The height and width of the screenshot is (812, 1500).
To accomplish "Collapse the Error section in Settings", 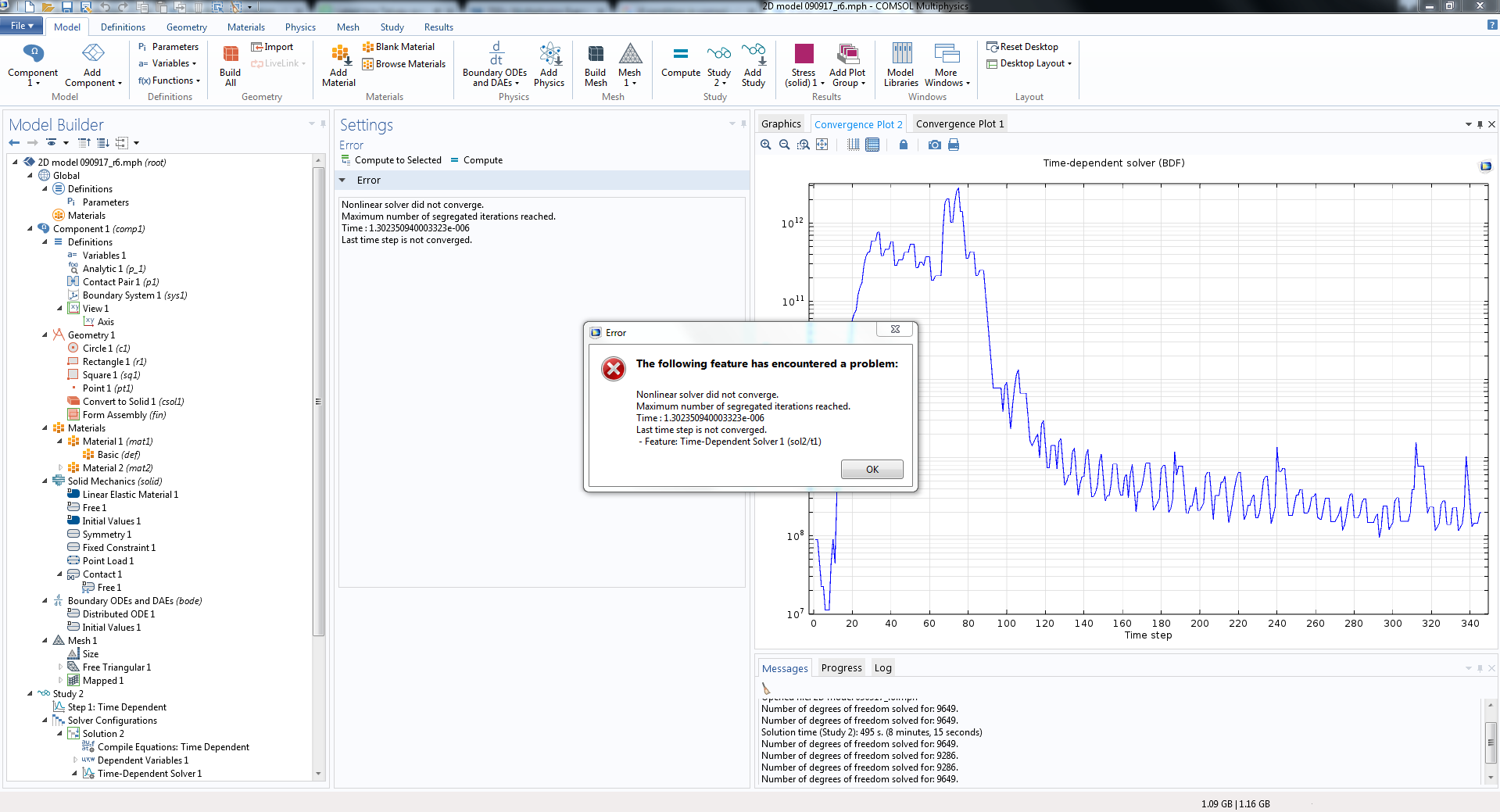I will (x=342, y=181).
